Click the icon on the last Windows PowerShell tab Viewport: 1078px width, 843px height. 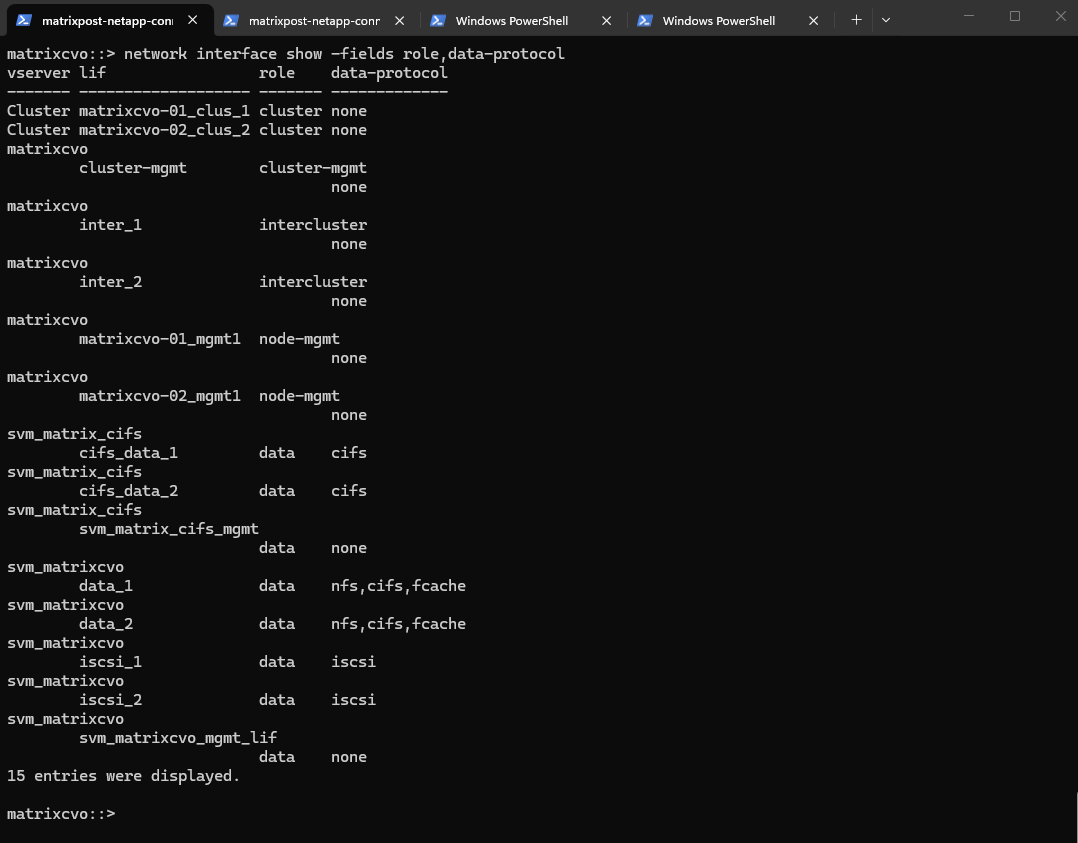645,20
